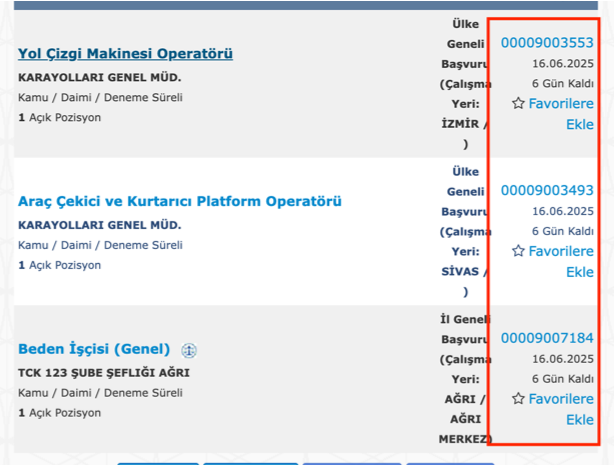Open posting number 00009007184
This screenshot has height=465, width=615.
pos(547,338)
